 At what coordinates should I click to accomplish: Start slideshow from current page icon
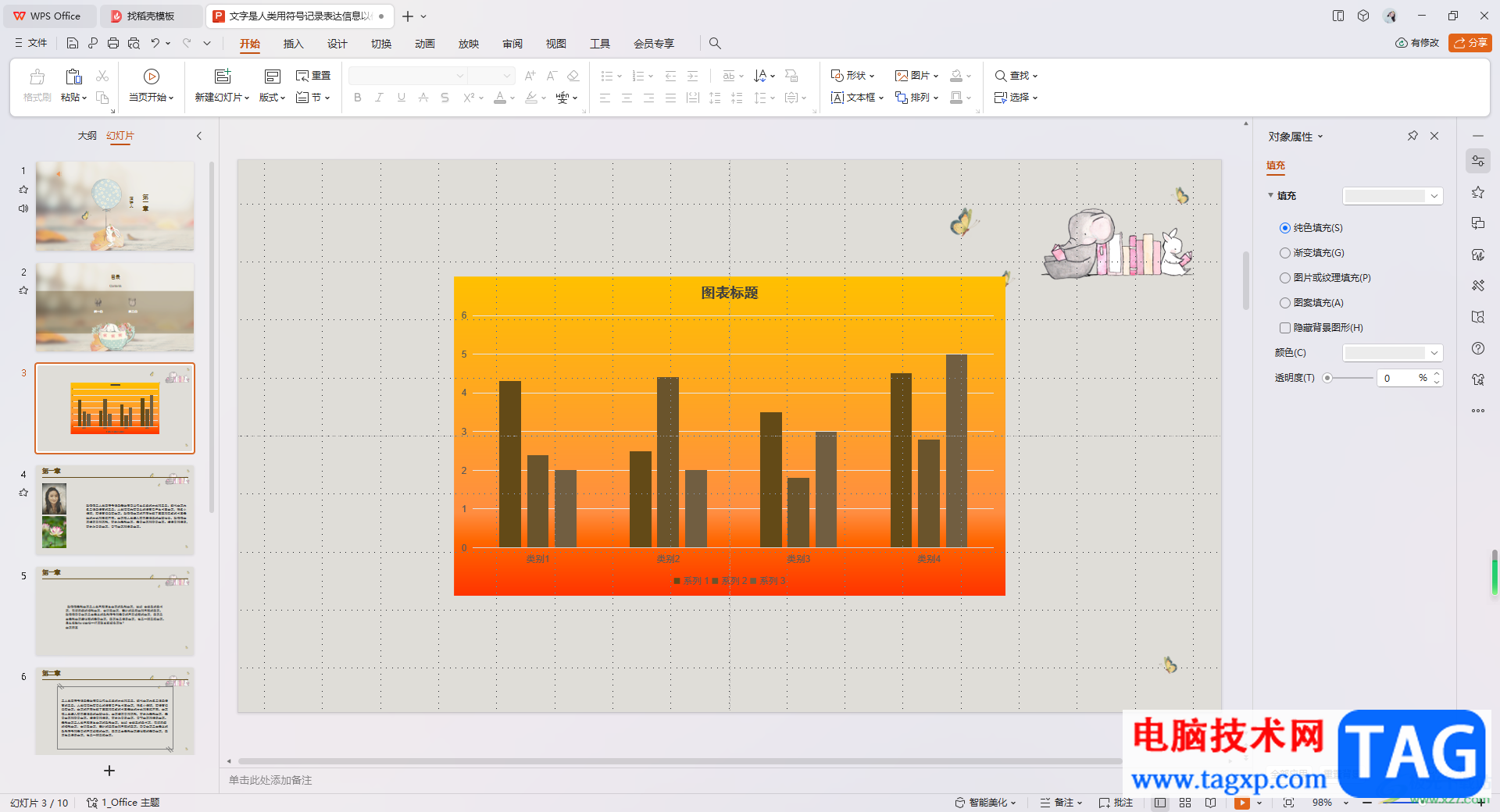(152, 76)
